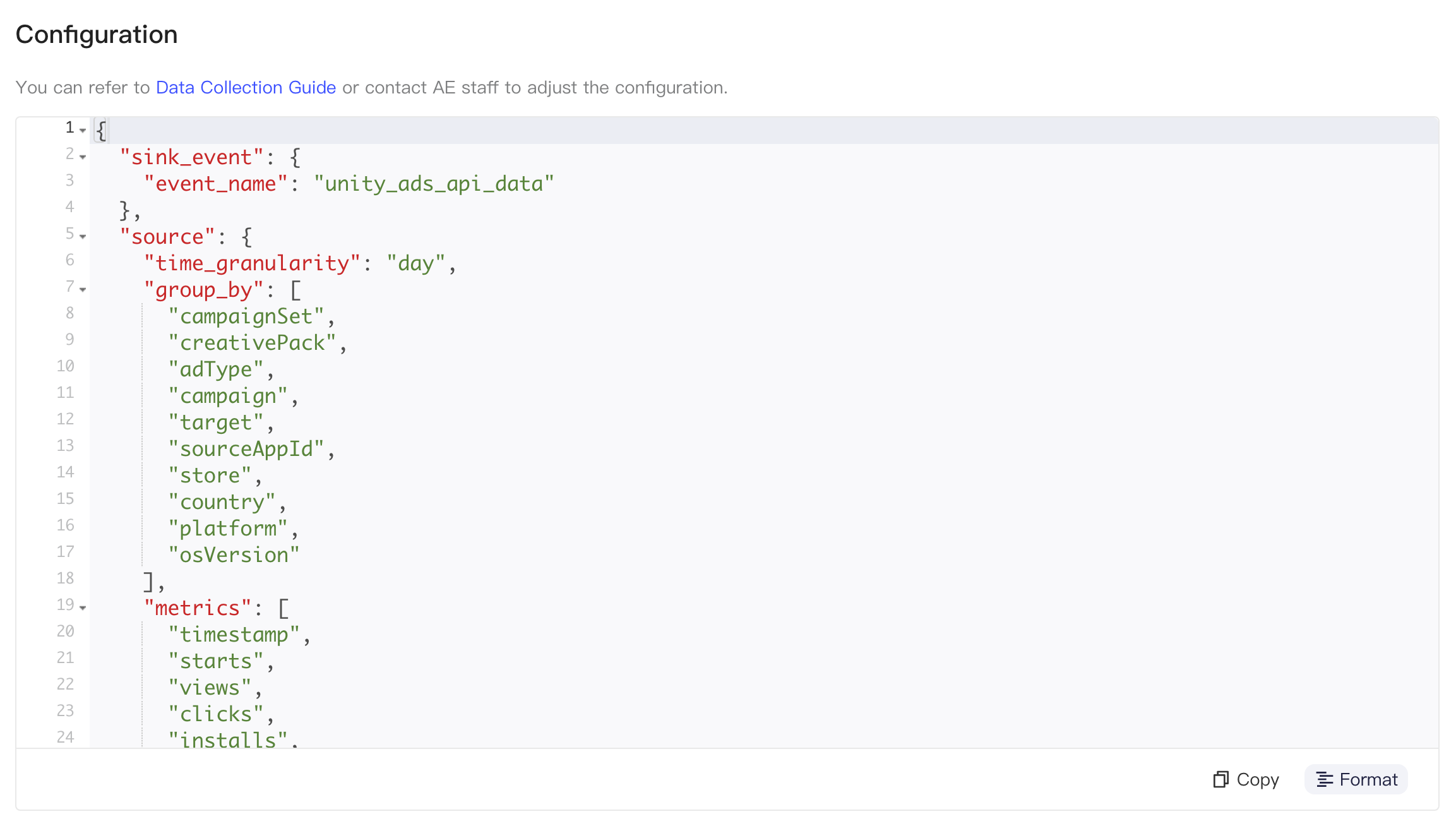Click the "source" key
The height and width of the screenshot is (826, 1456).
tap(167, 237)
